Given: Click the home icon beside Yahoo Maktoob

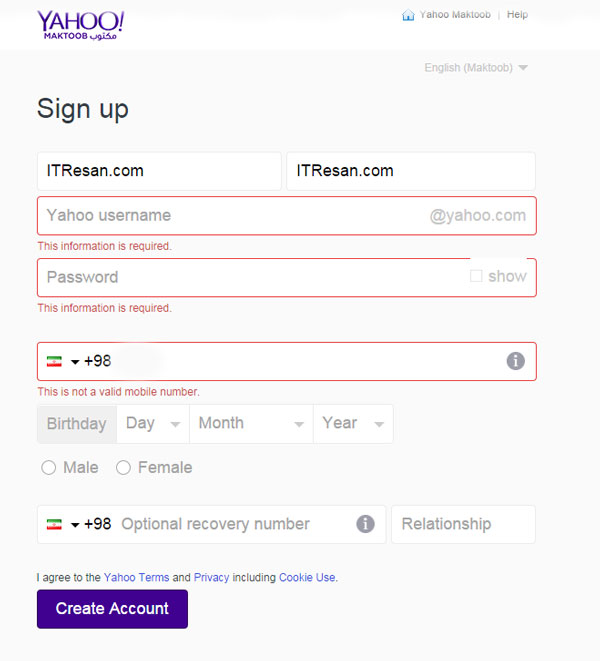Looking at the screenshot, I should [x=408, y=15].
